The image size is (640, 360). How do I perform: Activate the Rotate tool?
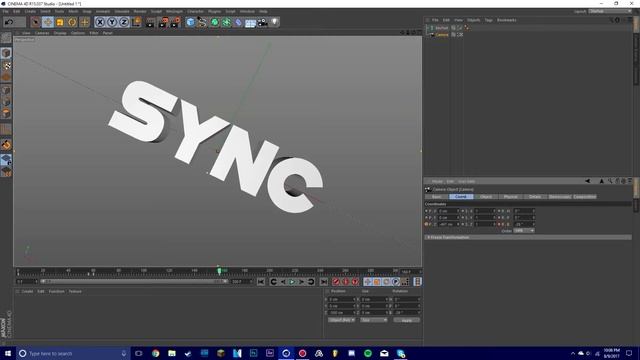click(72, 22)
